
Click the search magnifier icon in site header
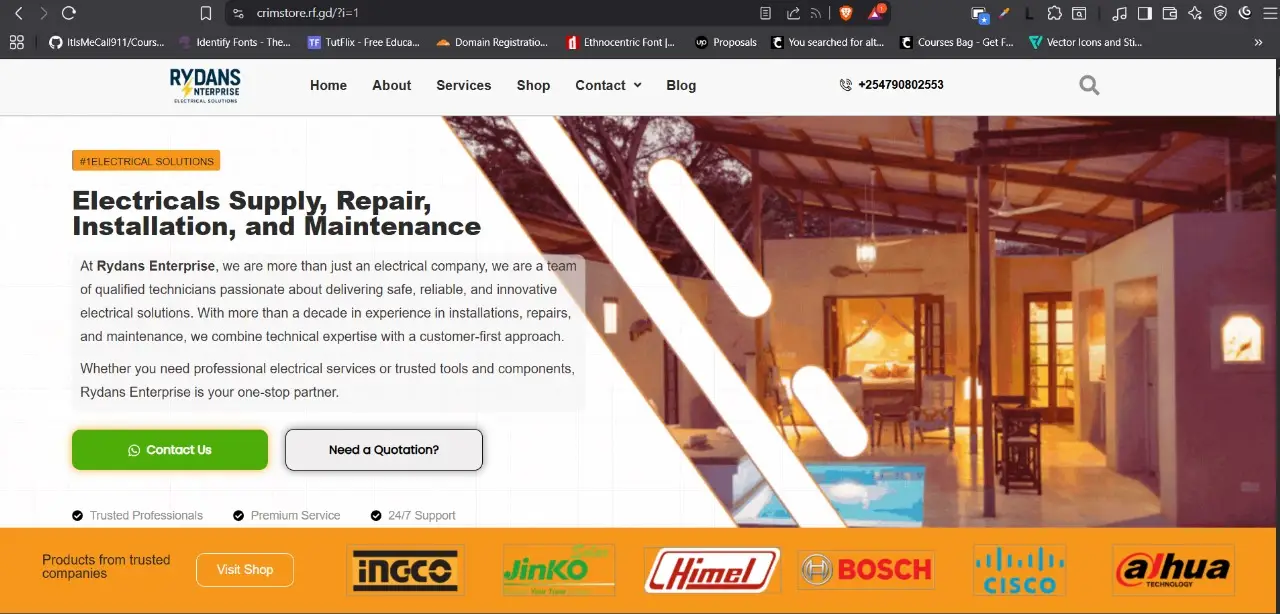tap(1089, 86)
